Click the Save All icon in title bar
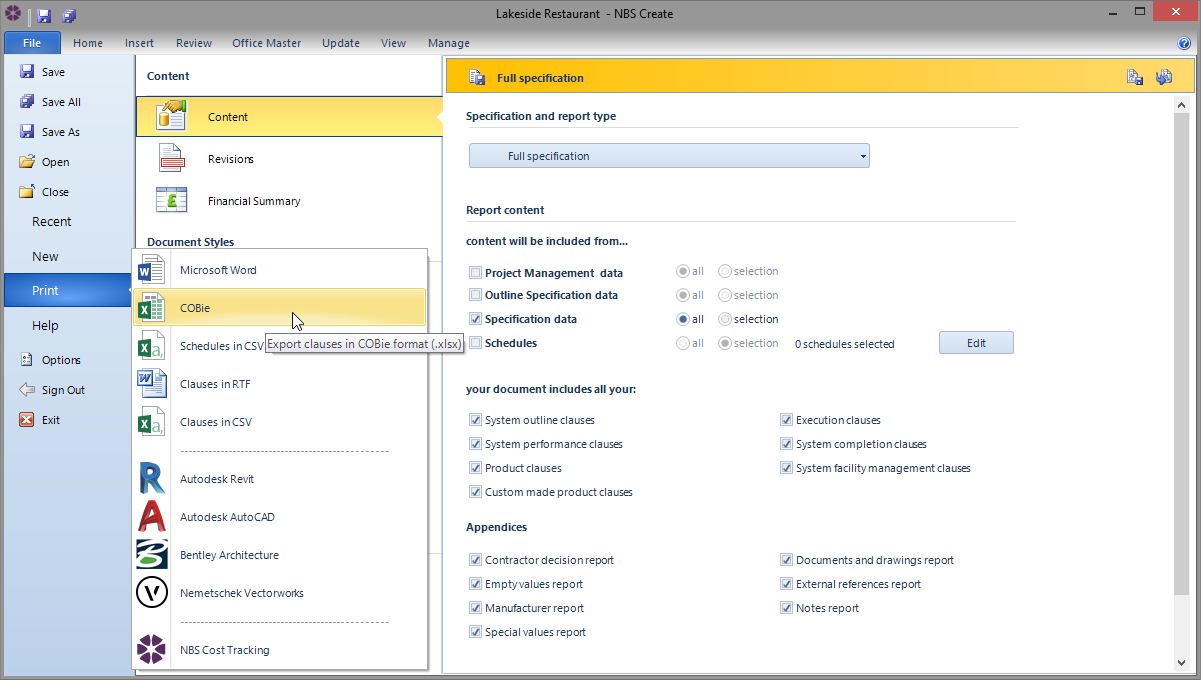The image size is (1201, 680). pos(69,15)
